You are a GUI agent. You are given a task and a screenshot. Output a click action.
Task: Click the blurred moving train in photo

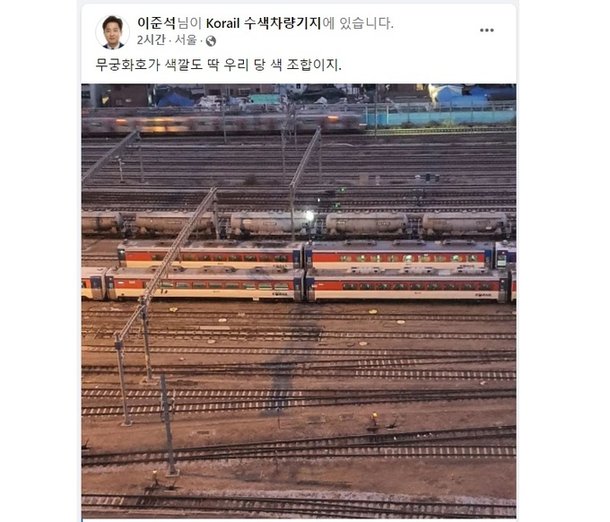(x=222, y=122)
